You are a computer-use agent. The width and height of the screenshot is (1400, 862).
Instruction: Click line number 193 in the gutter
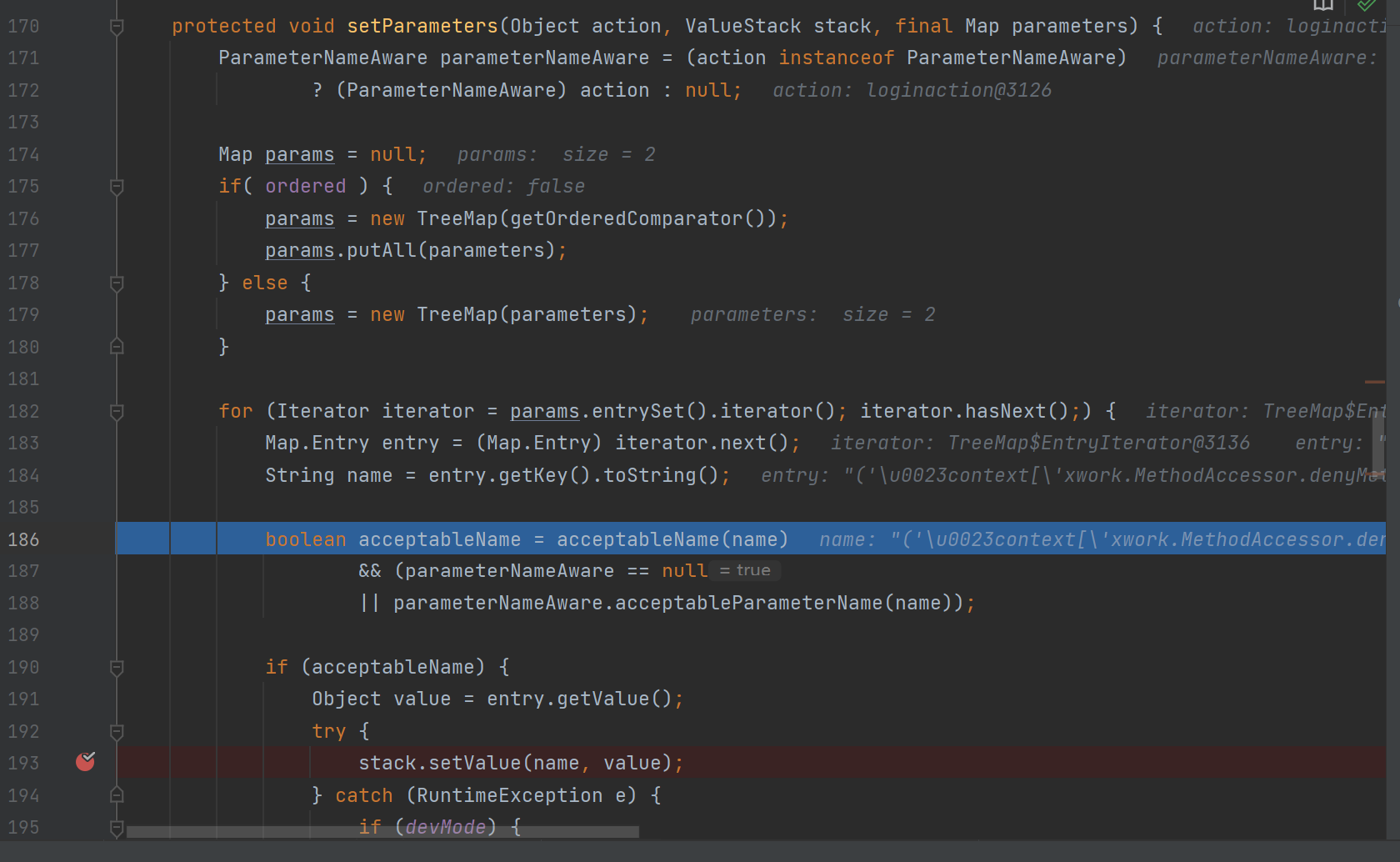23,763
